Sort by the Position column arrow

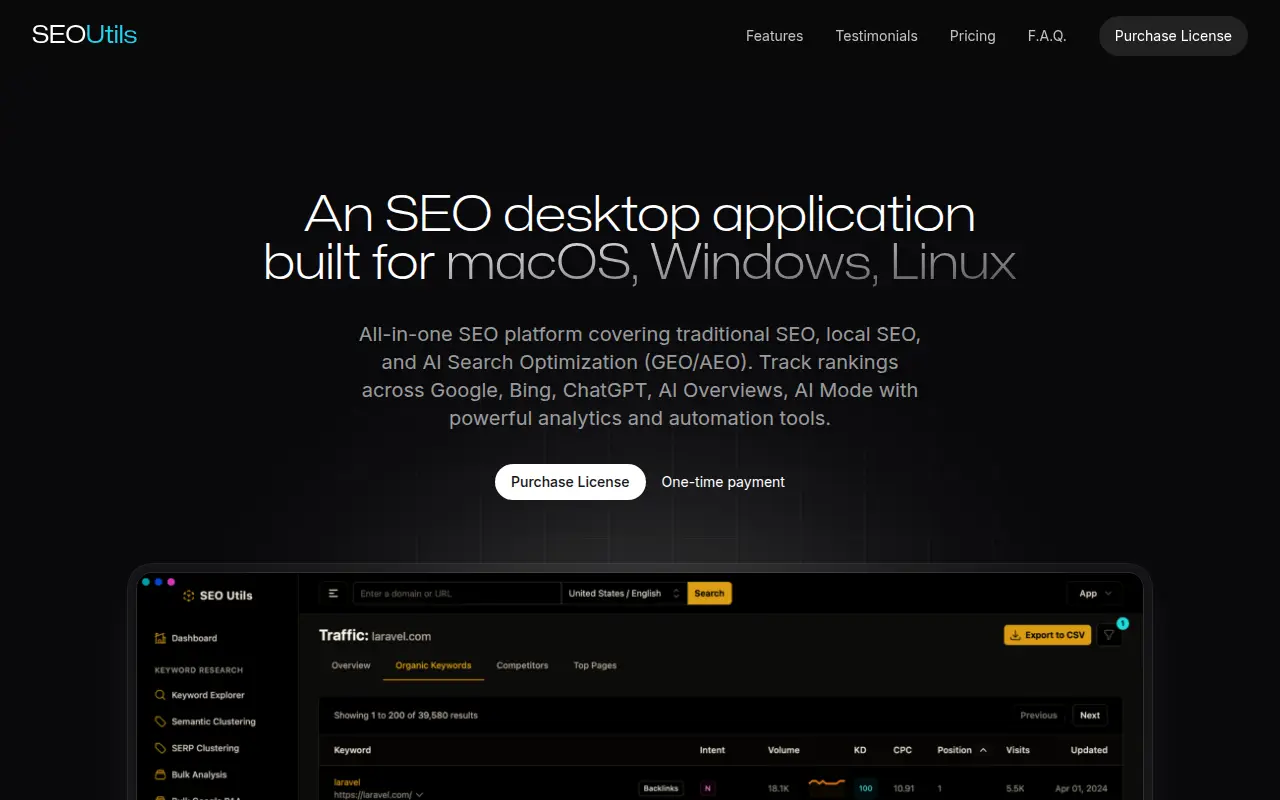pos(983,750)
